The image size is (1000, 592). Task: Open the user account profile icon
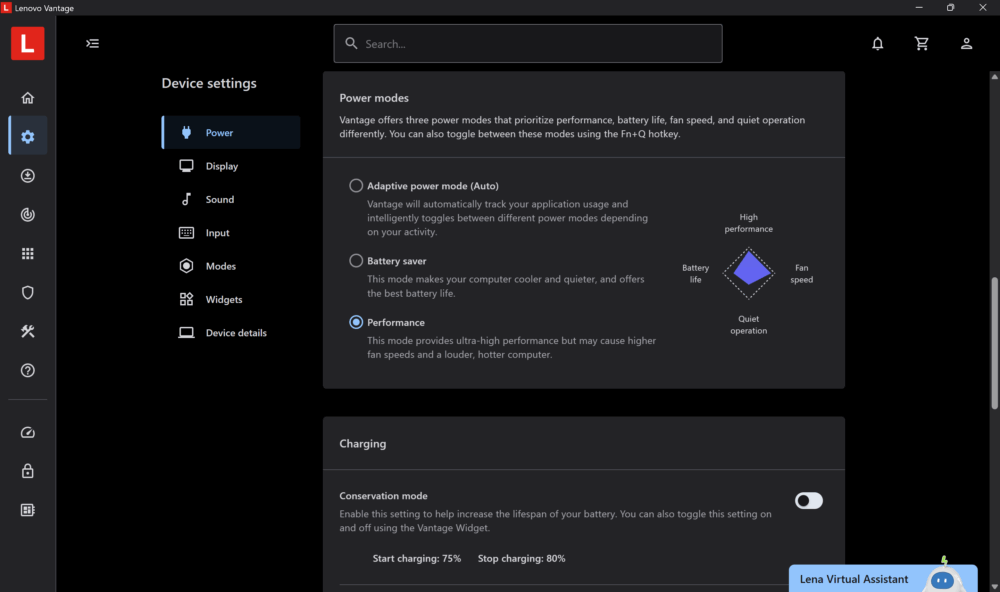[x=966, y=43]
